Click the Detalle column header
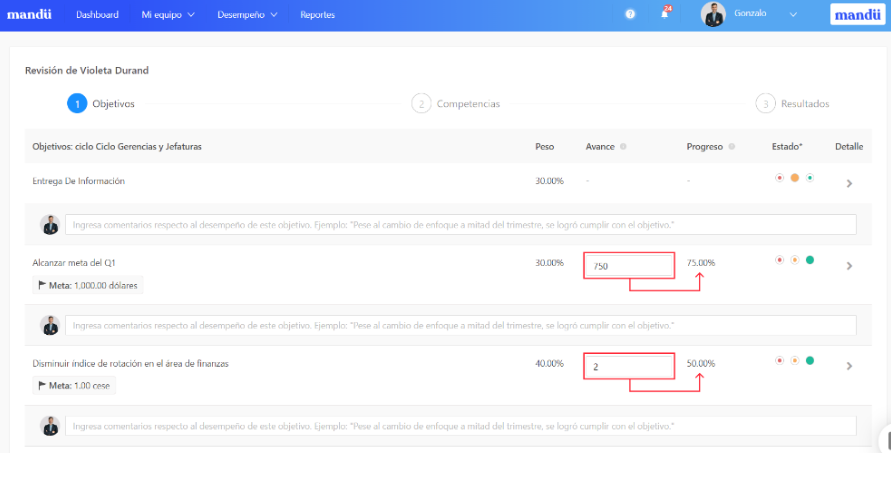Screen dimensions: 891x487 [849, 147]
